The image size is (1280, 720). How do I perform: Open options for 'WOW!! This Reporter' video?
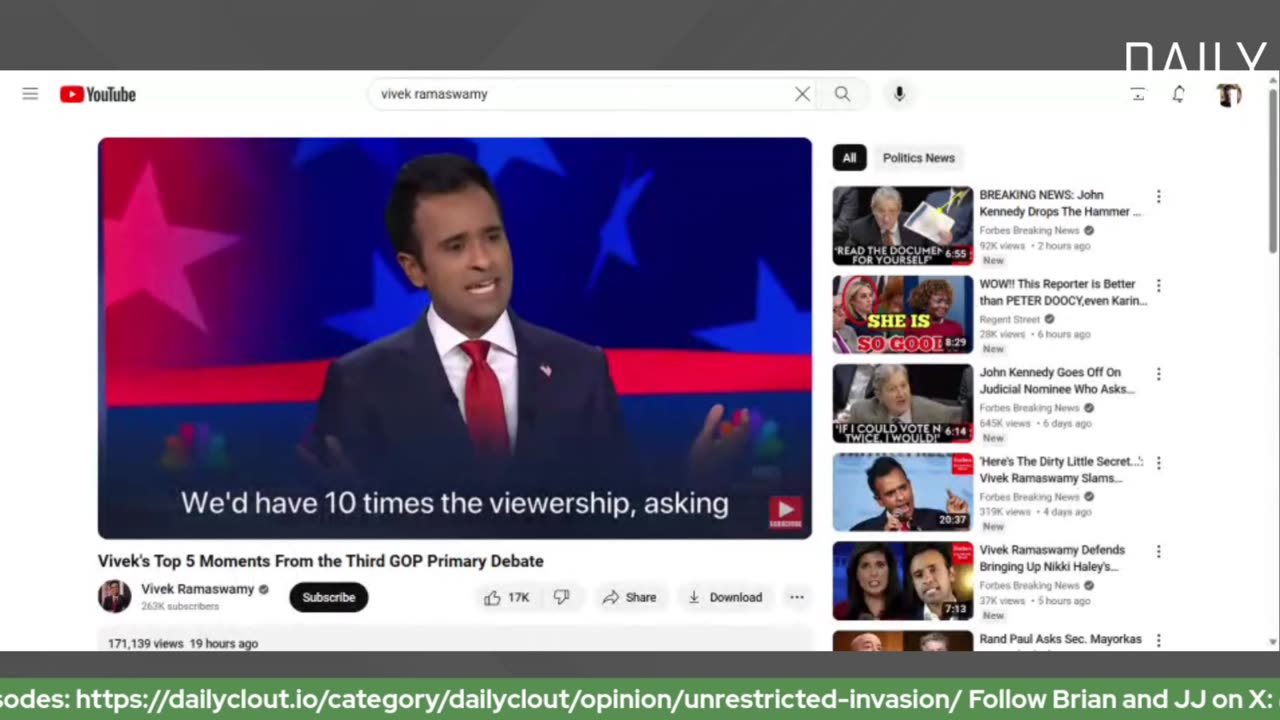click(x=1159, y=286)
